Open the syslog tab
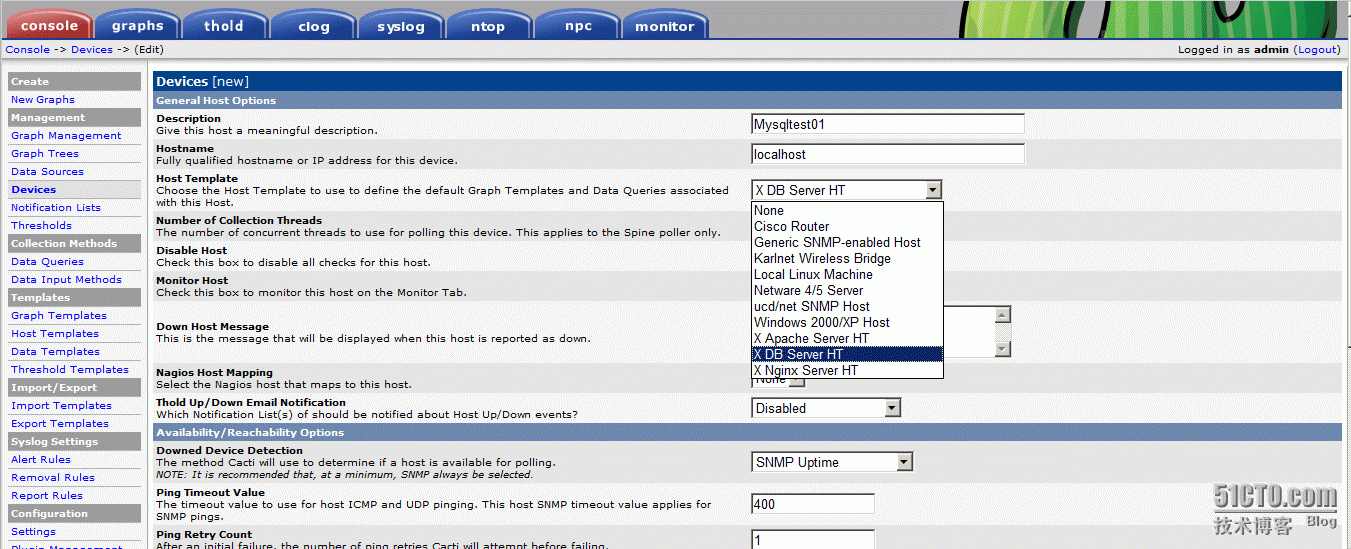This screenshot has width=1351, height=549. coord(401,25)
